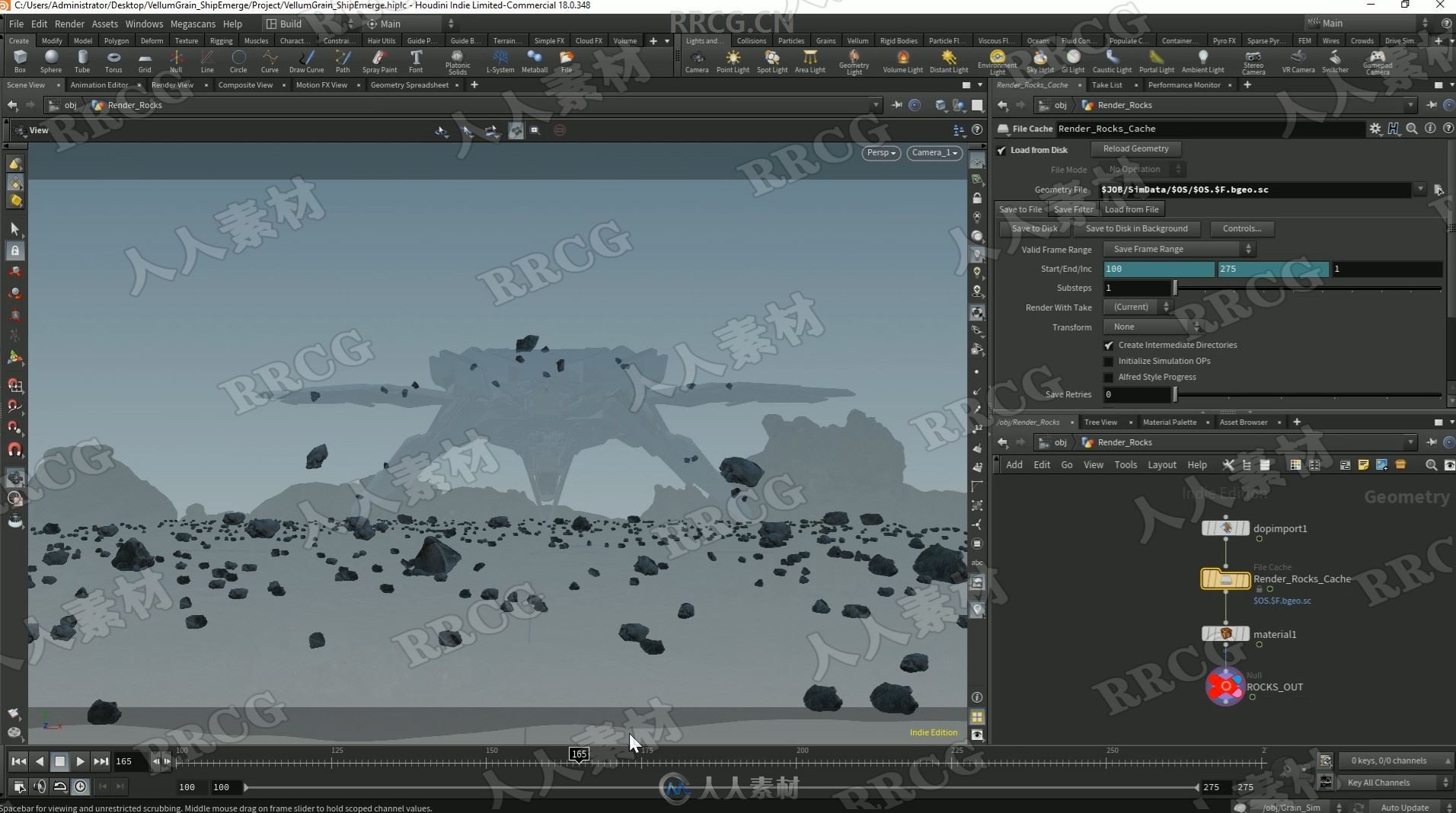
Task: Add a Torus from the shelf
Action: [113, 61]
